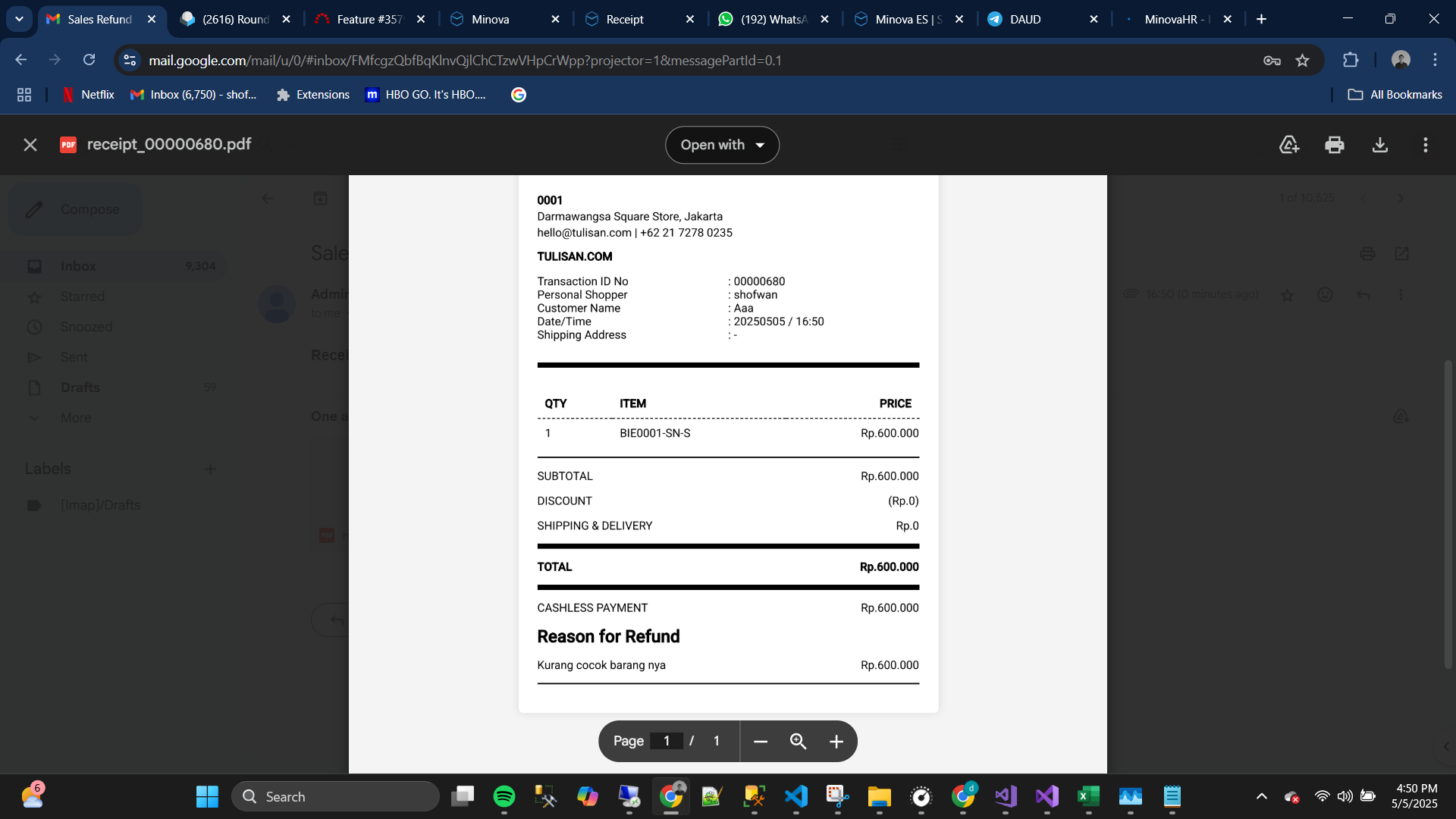Switch to the (2616) Round tab
This screenshot has width=1456, height=819.
tap(235, 19)
